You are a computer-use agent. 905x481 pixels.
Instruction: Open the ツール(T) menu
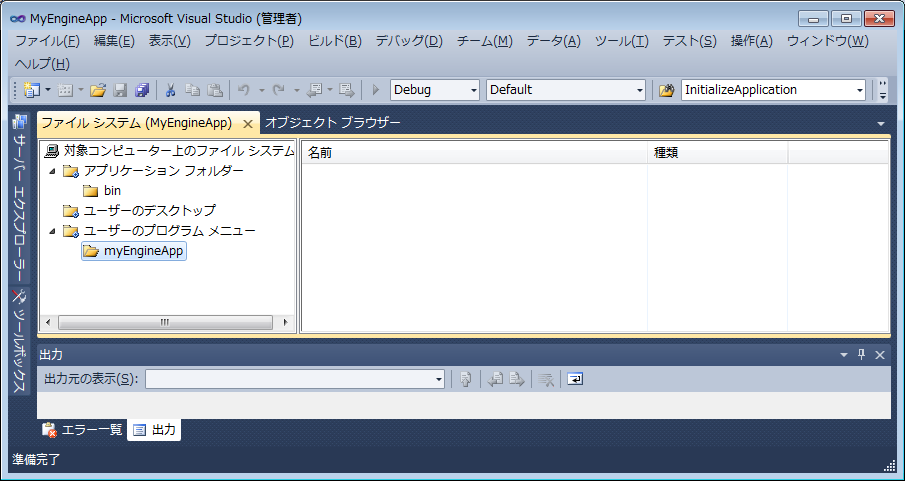click(x=622, y=41)
